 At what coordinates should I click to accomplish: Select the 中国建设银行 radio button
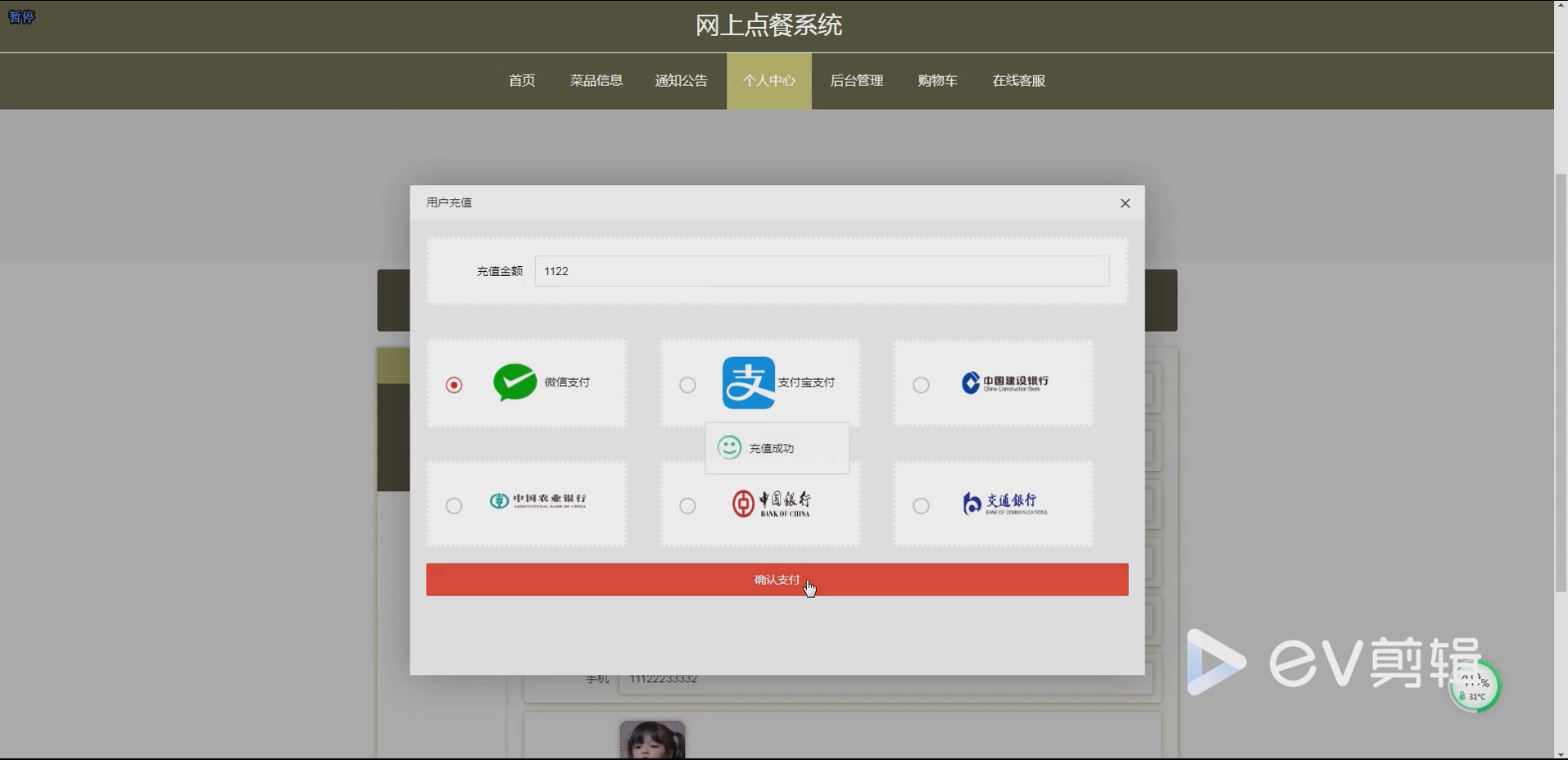point(921,385)
